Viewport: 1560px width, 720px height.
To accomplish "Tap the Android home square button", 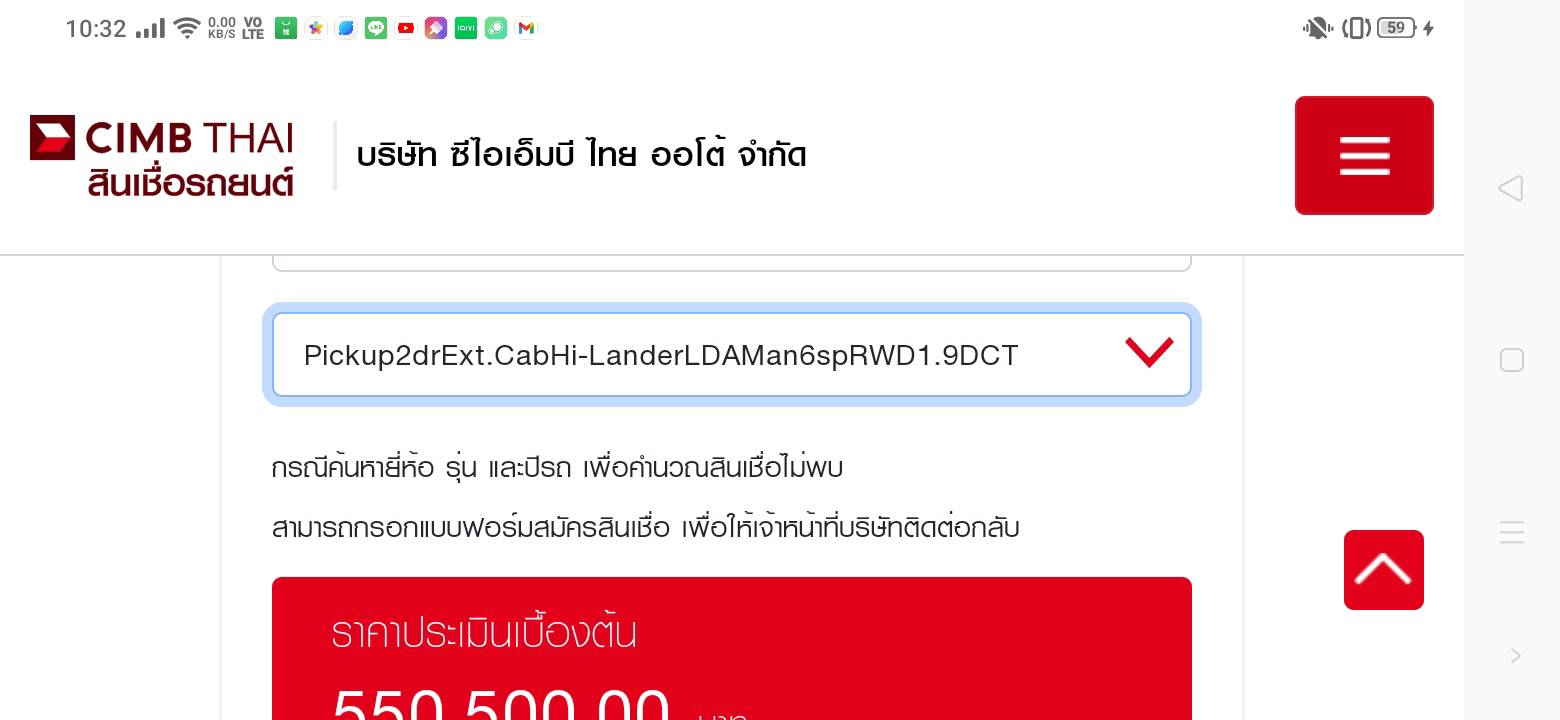I will point(1512,360).
